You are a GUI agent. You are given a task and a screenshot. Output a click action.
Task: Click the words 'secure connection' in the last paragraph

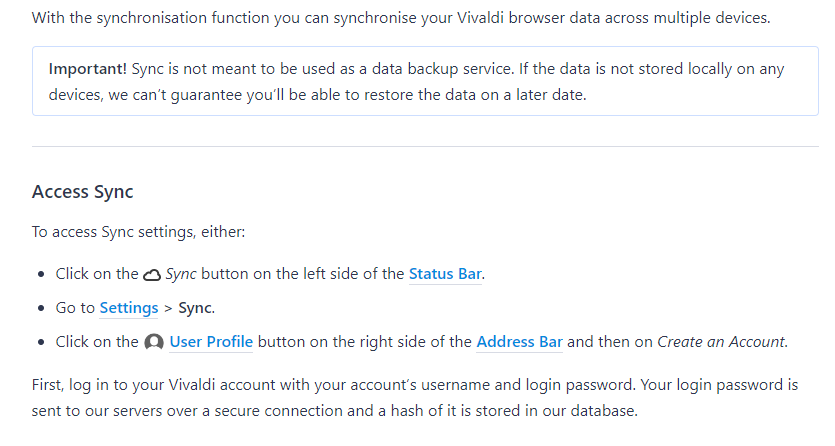[x=318, y=411]
